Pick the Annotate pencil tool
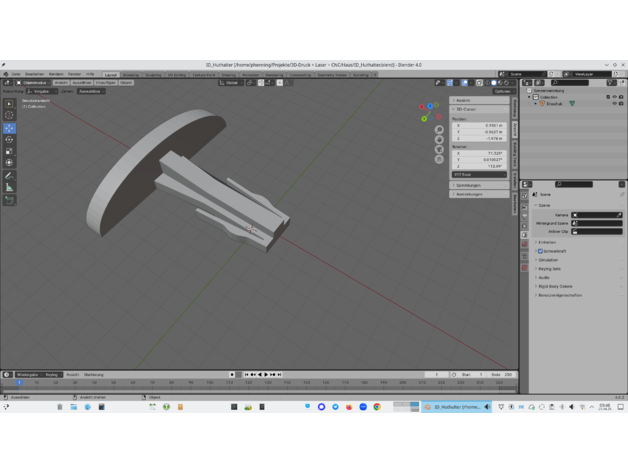 tap(10, 175)
